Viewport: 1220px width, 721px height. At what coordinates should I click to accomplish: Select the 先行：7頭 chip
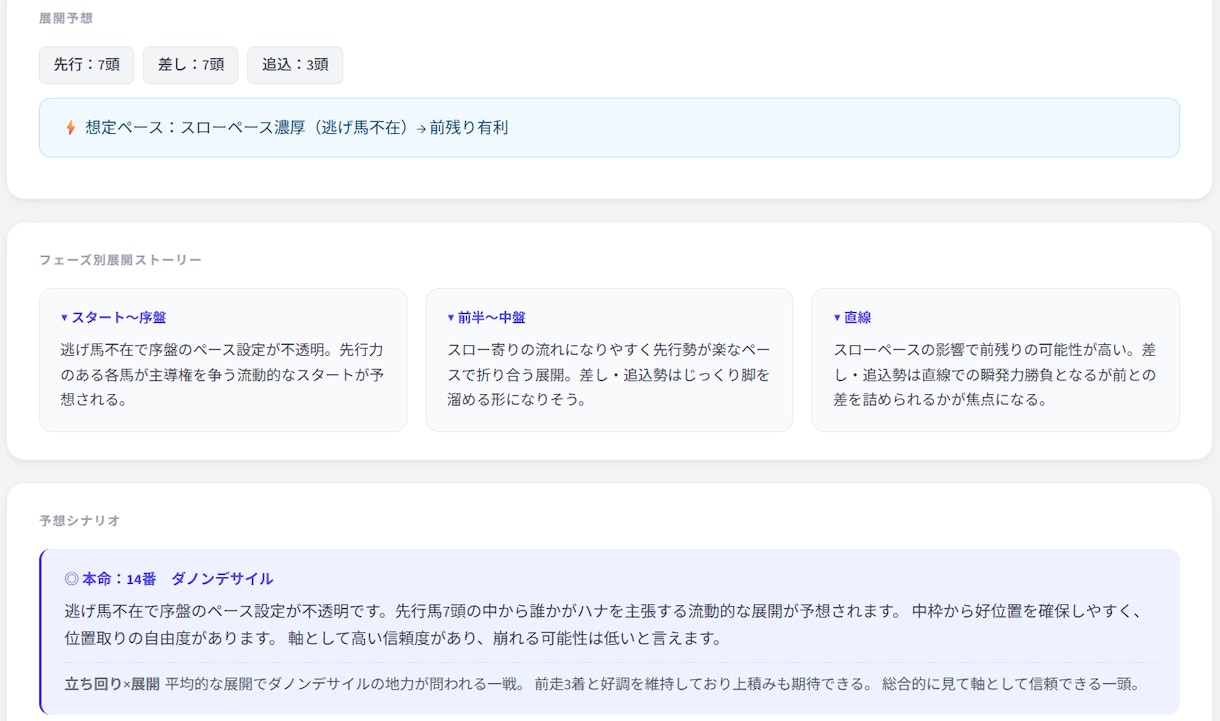87,65
